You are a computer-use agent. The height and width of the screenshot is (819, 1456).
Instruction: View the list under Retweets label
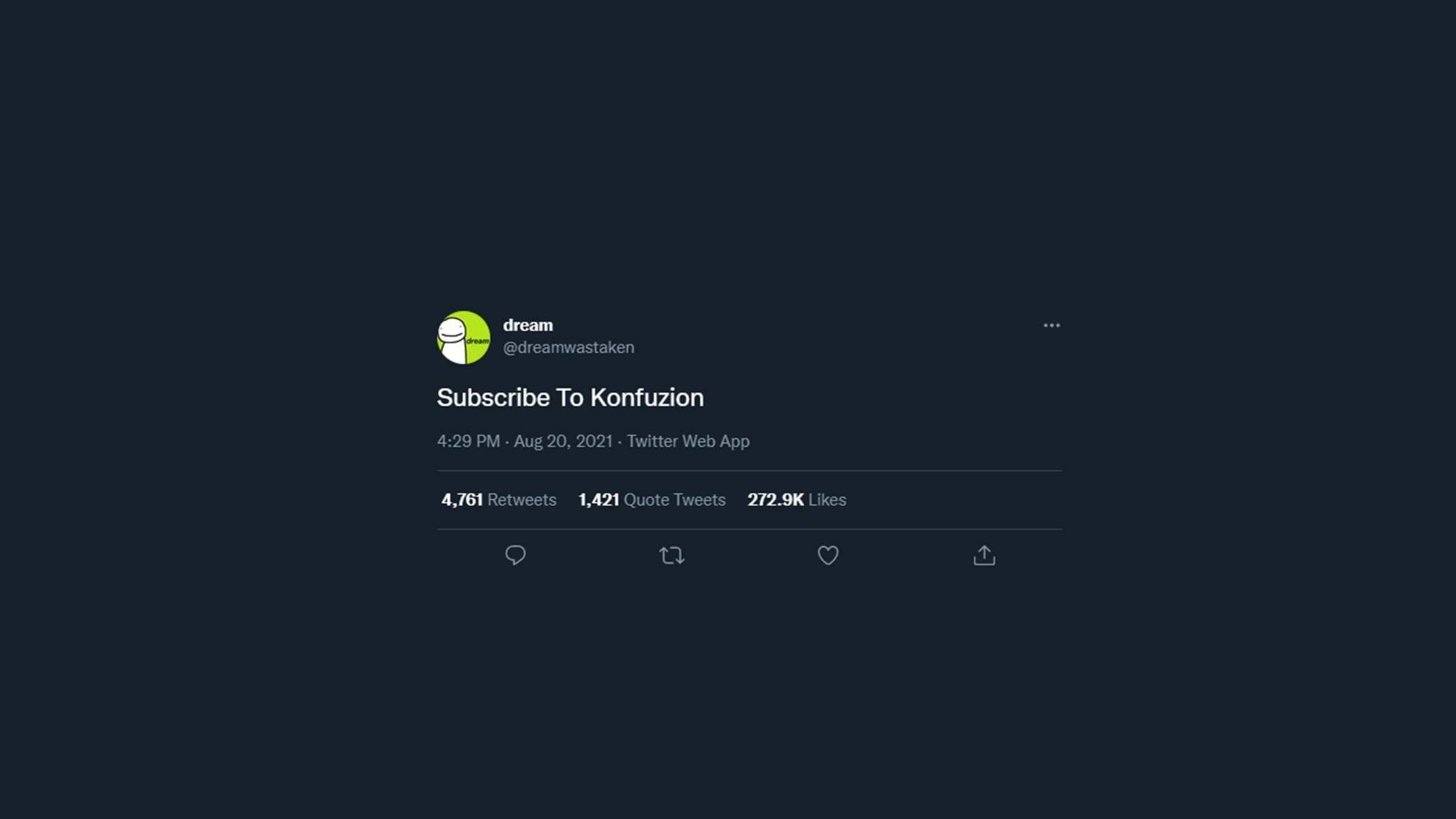click(x=521, y=500)
